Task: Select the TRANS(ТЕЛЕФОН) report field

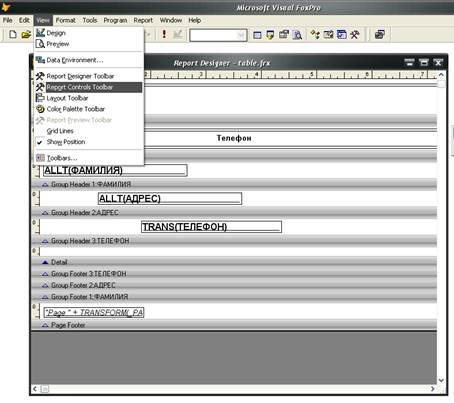Action: point(211,227)
